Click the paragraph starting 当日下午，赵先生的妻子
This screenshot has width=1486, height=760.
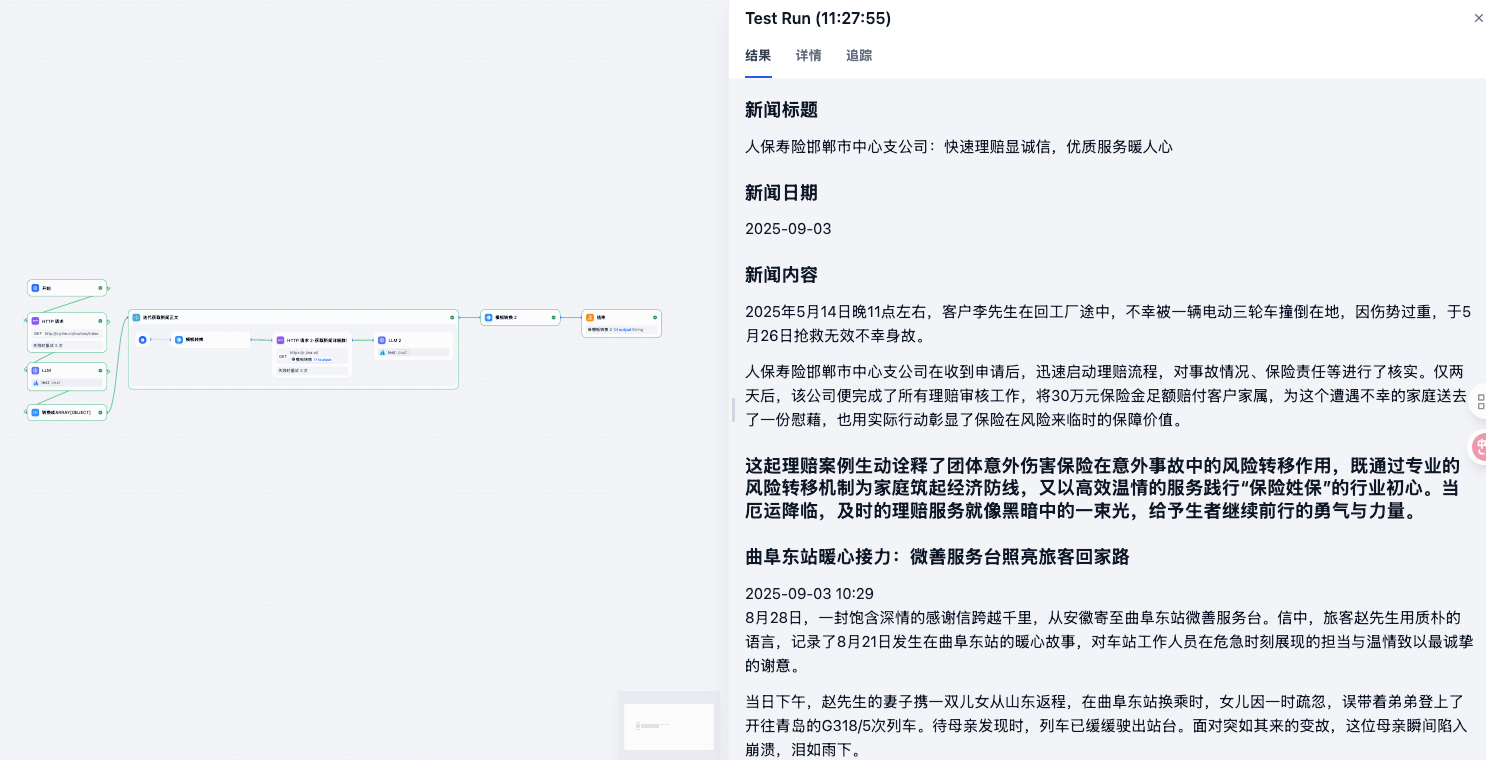(x=1108, y=725)
